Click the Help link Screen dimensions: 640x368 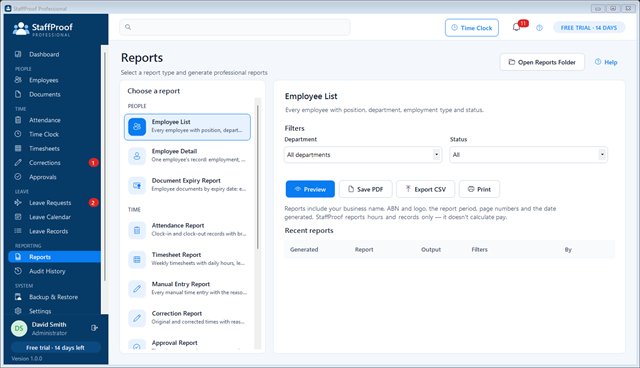(x=606, y=62)
